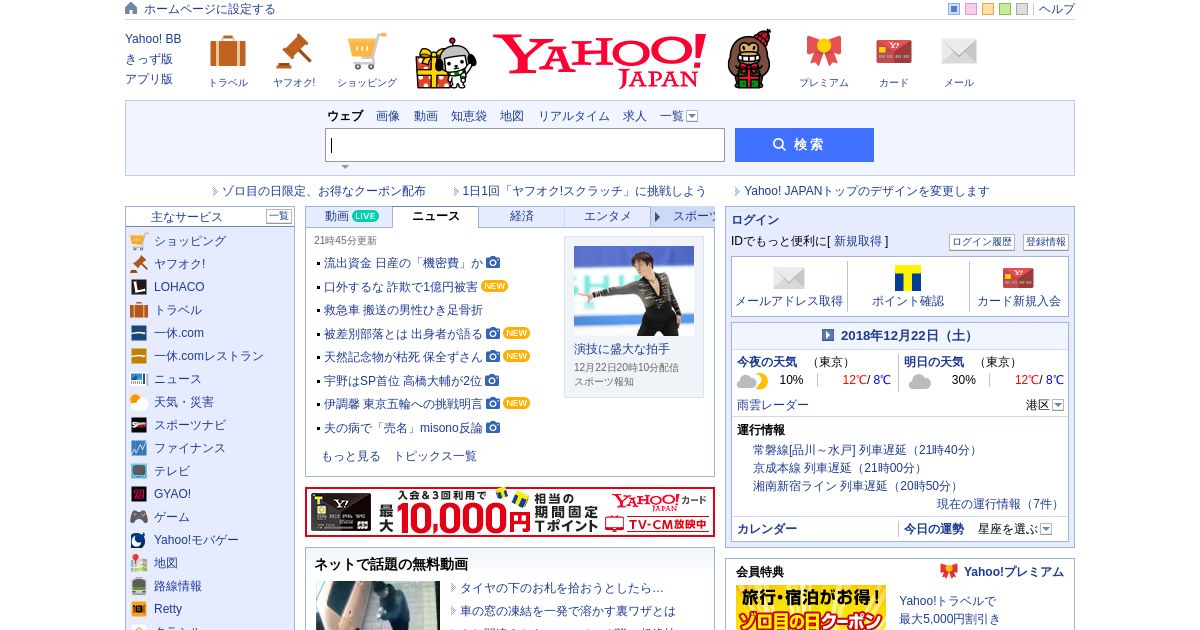Open the figure skater news thumbnail
Screen dimensions: 1200x630
634,290
